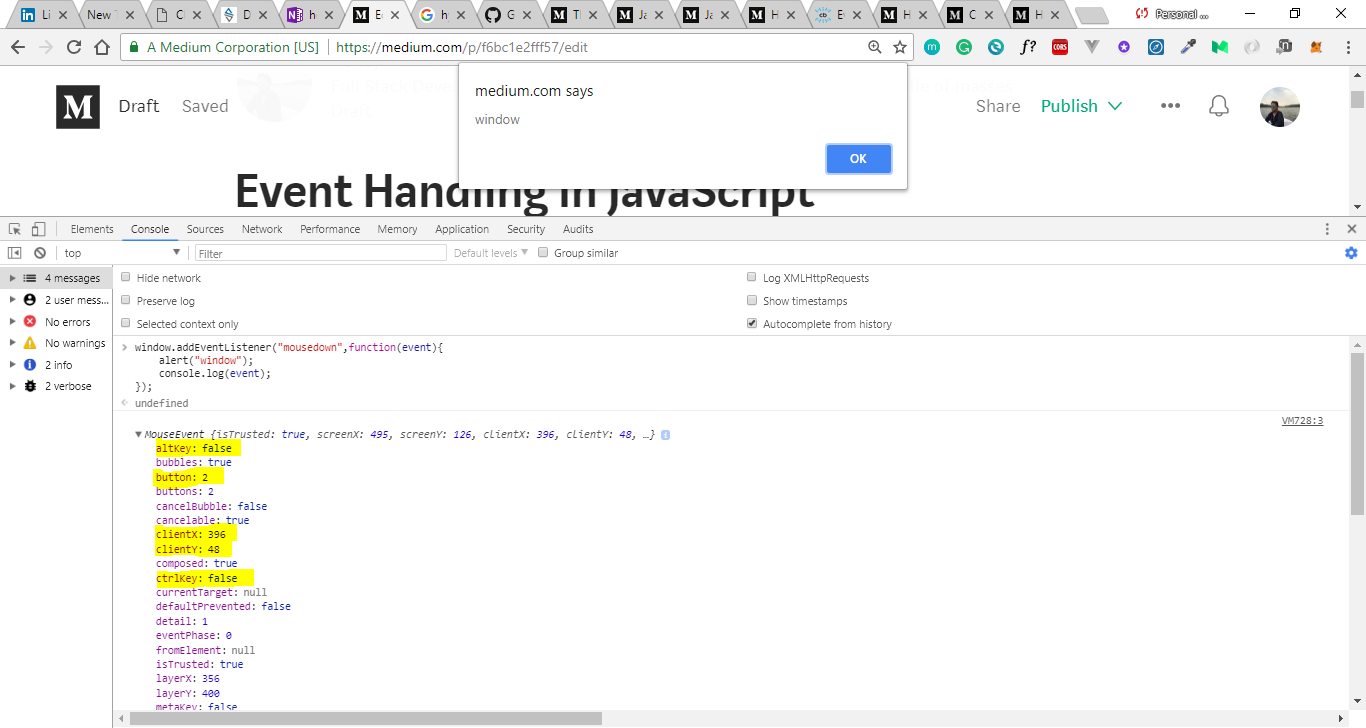The height and width of the screenshot is (728, 1366).
Task: Close the DevTools panel
Action: [x=1351, y=229]
